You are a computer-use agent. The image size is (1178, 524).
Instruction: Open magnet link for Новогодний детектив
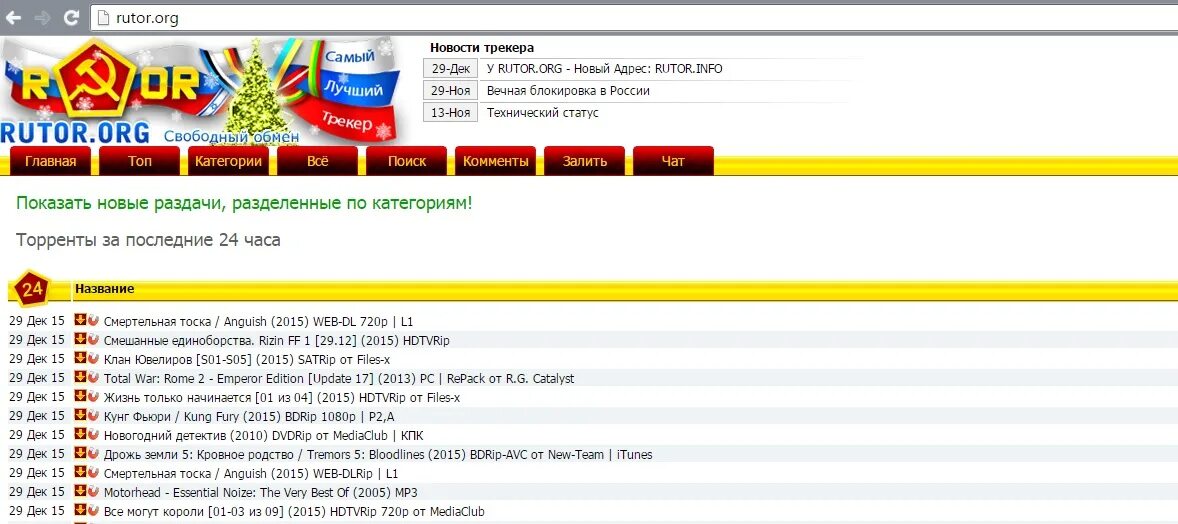tap(93, 434)
